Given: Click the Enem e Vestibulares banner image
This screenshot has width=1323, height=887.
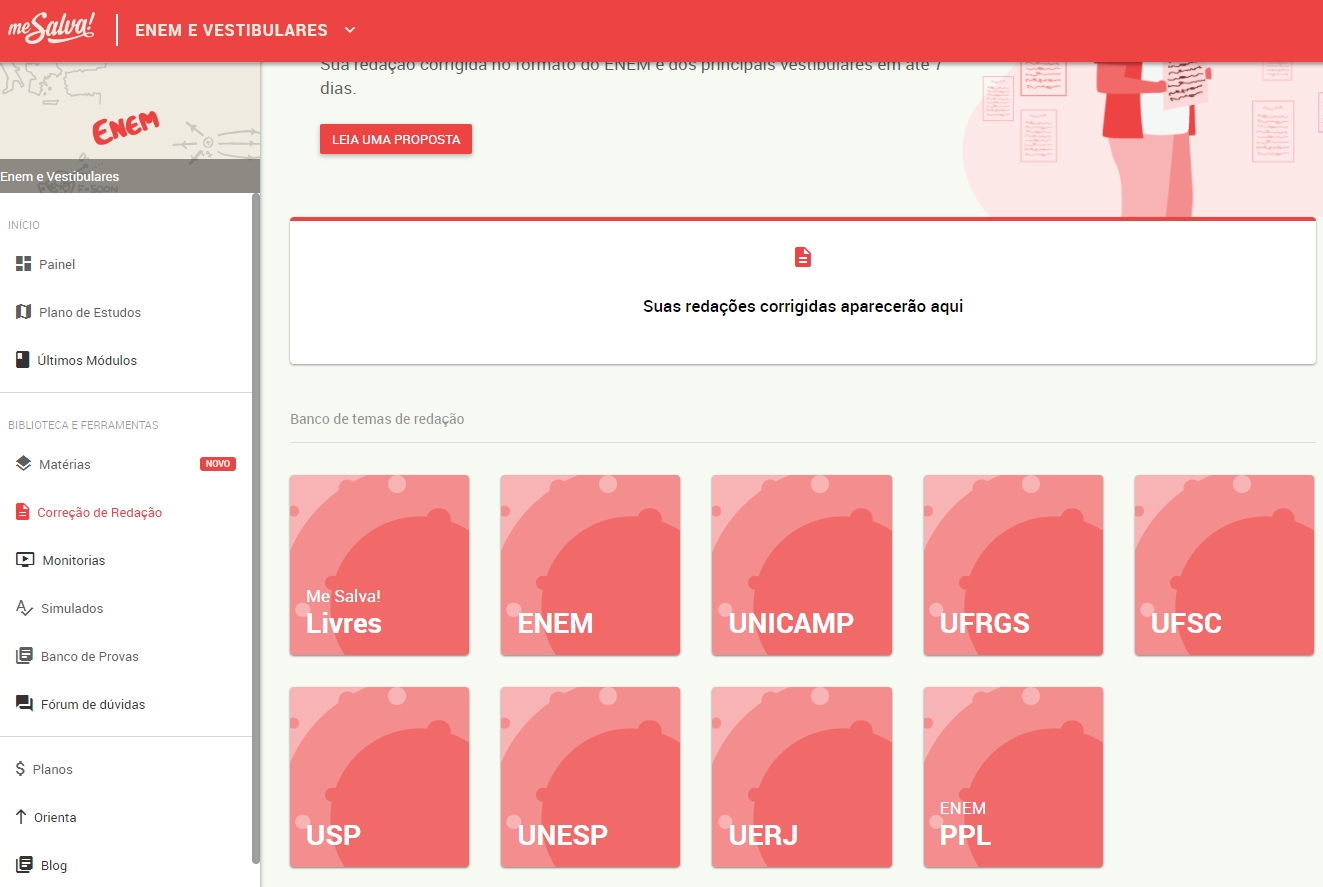Looking at the screenshot, I should 130,127.
